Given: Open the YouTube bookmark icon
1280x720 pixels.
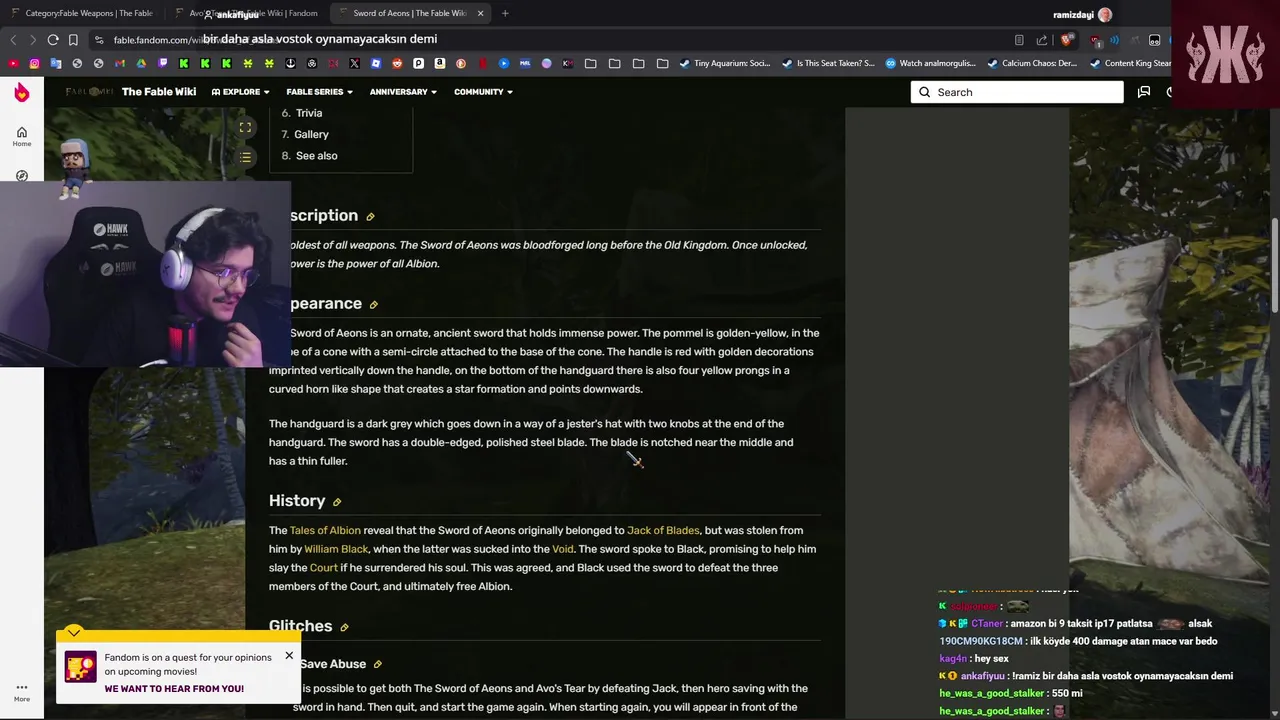Looking at the screenshot, I should pos(13,63).
